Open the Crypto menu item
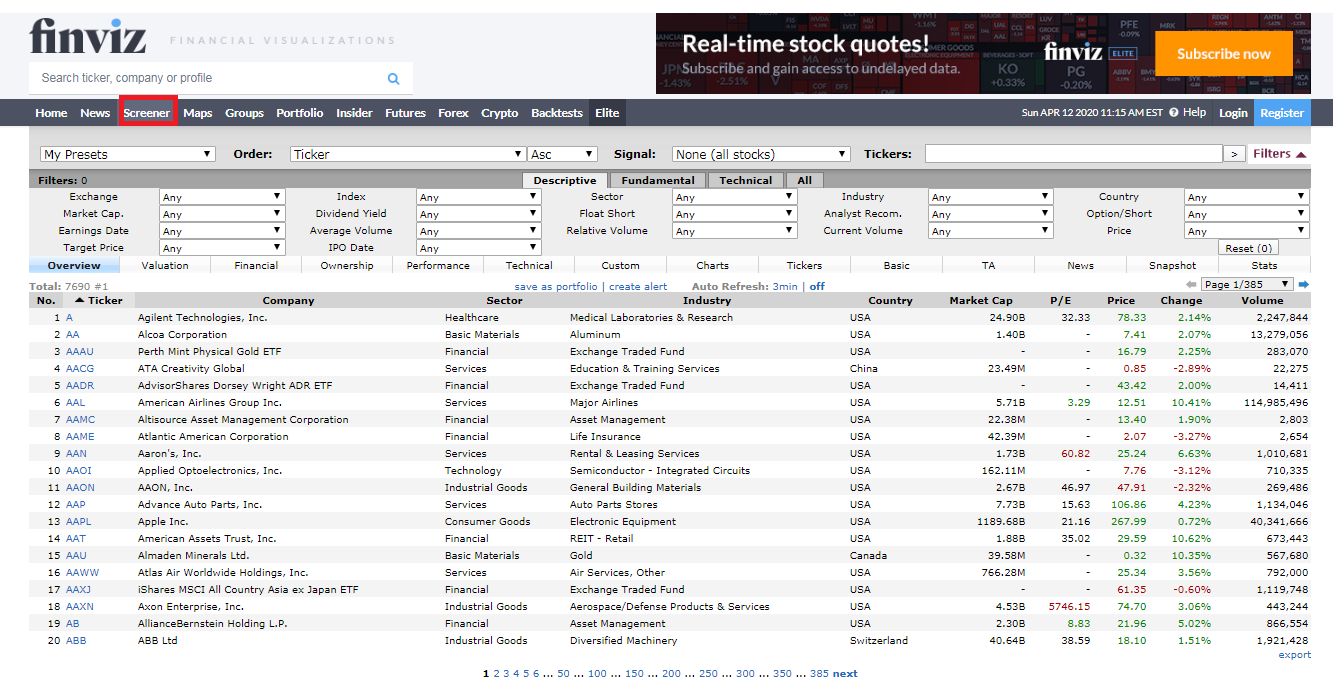Image resolution: width=1333 pixels, height=692 pixels. point(500,113)
